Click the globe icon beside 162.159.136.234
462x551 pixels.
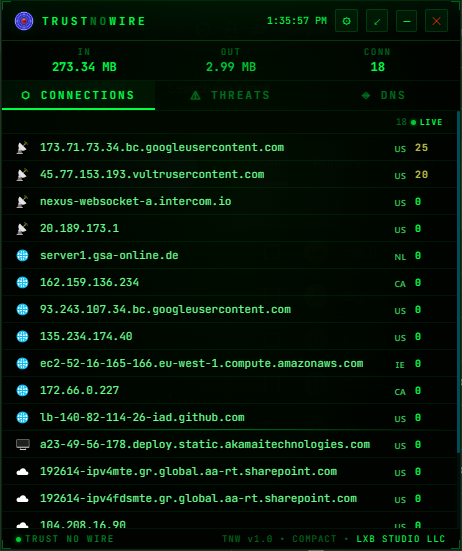pyautogui.click(x=22, y=283)
